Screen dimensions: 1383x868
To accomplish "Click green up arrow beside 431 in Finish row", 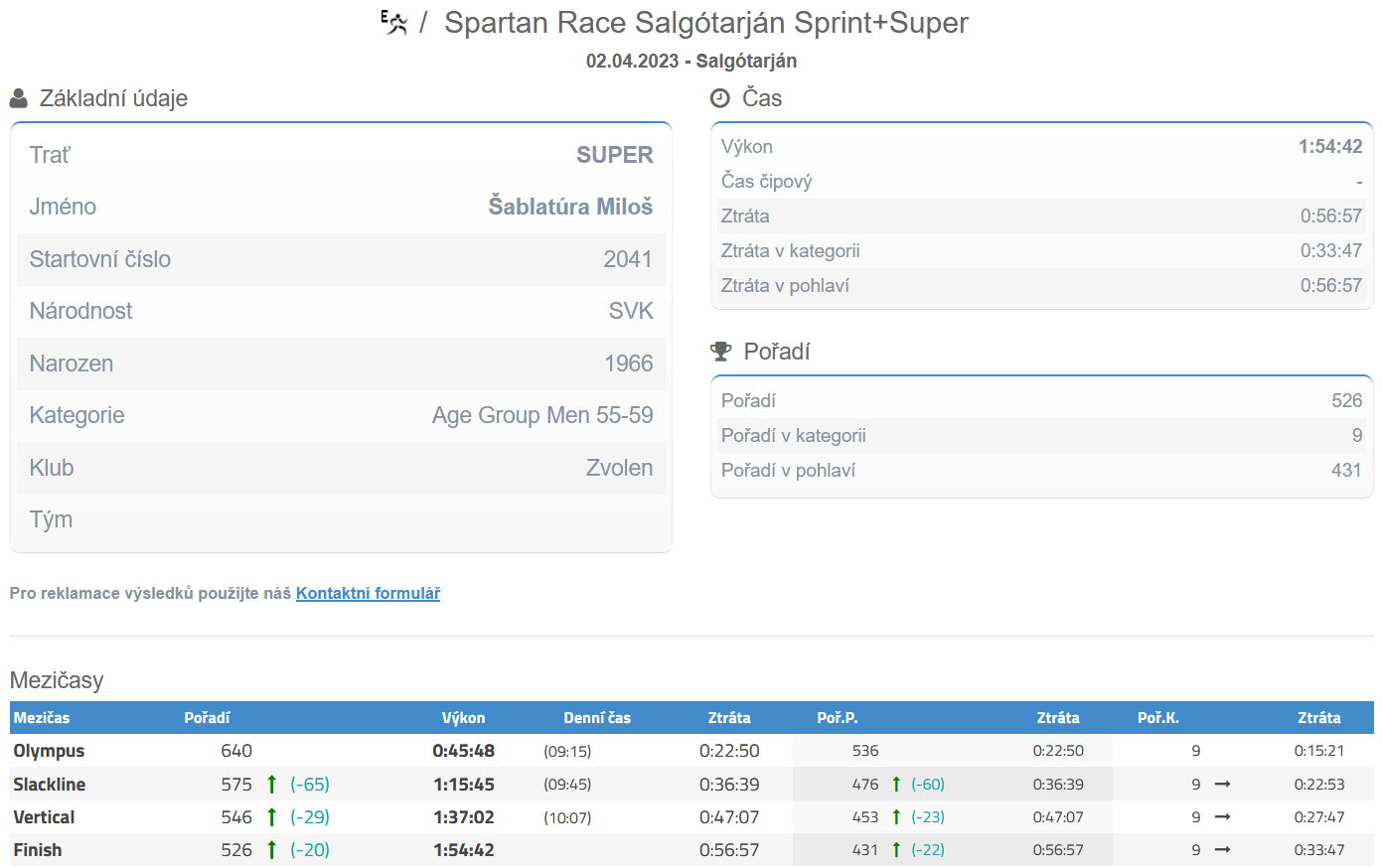I will [896, 849].
